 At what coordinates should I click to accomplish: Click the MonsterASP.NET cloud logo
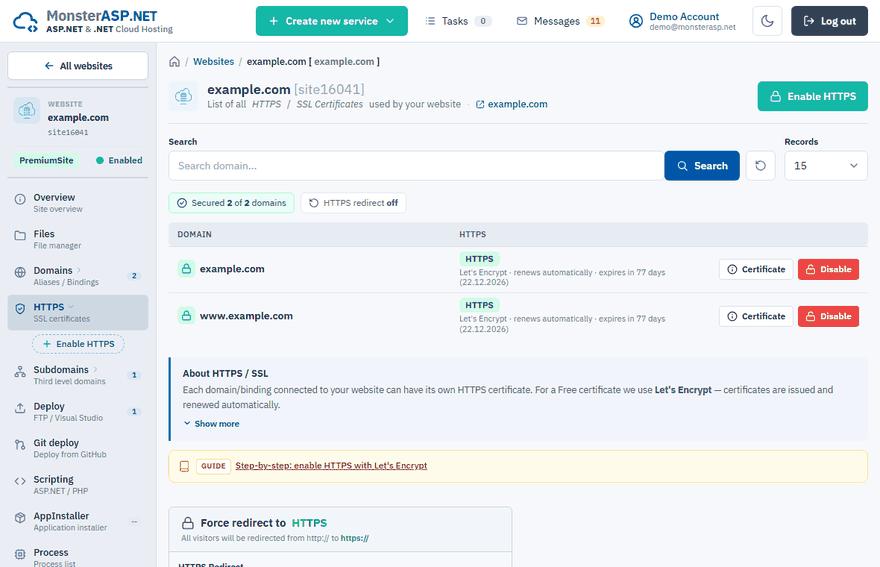25,21
